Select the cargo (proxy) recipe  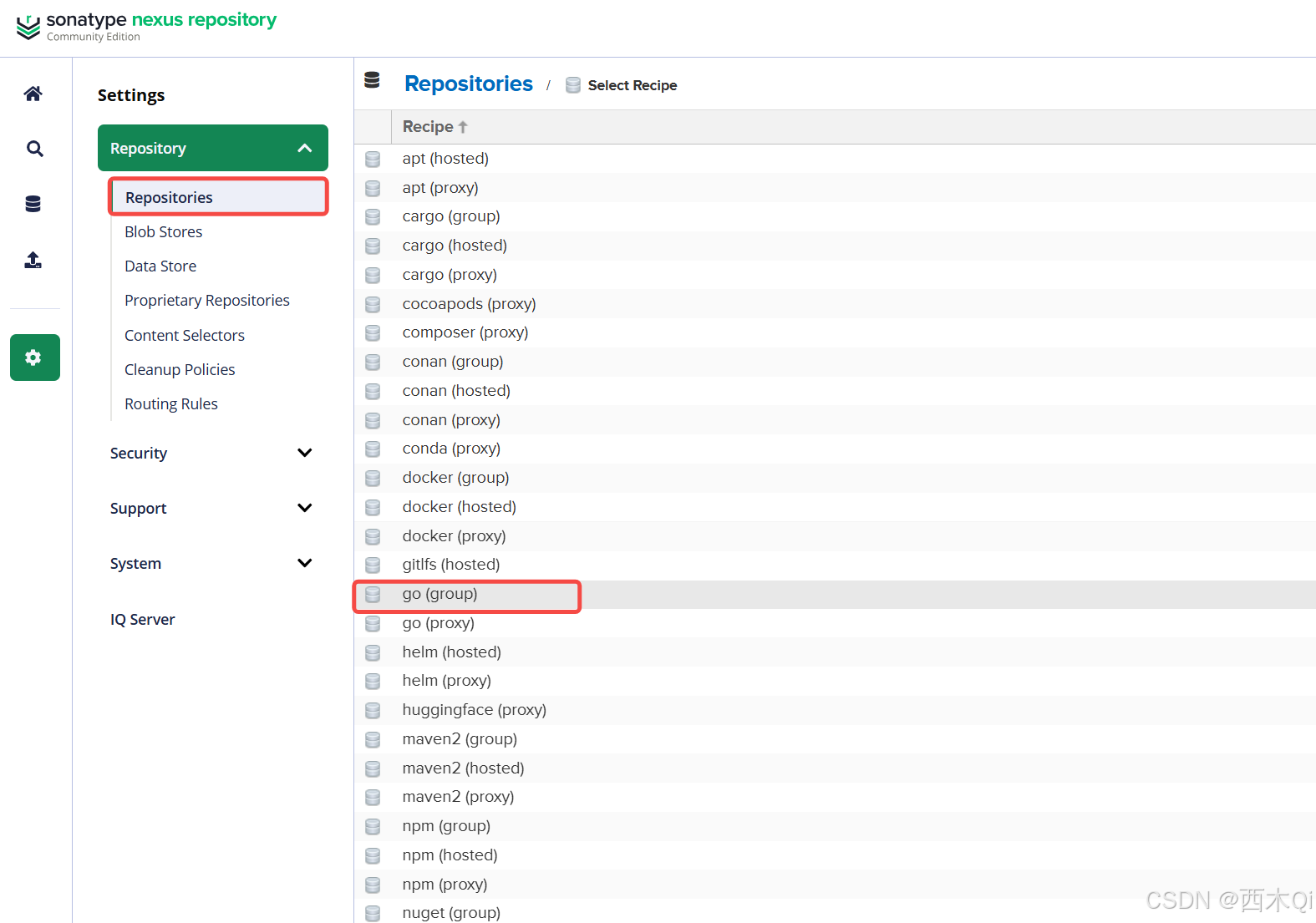tap(450, 275)
